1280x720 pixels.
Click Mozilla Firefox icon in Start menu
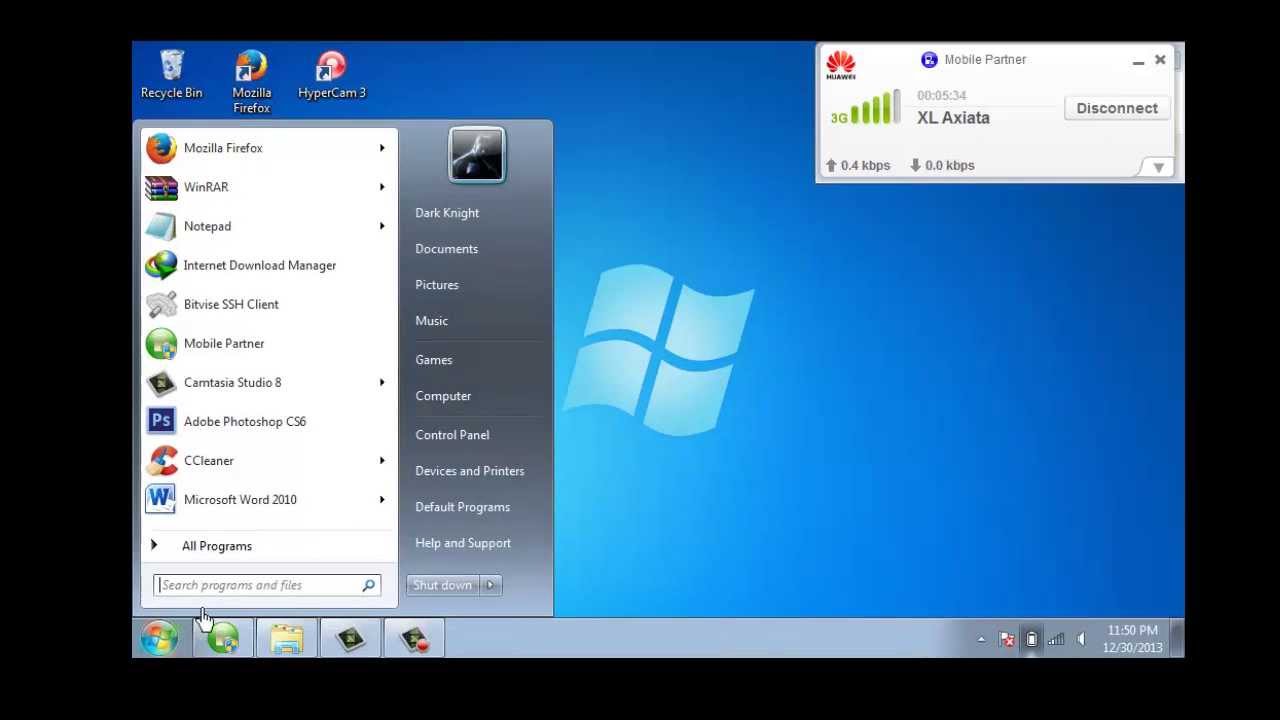[x=161, y=148]
